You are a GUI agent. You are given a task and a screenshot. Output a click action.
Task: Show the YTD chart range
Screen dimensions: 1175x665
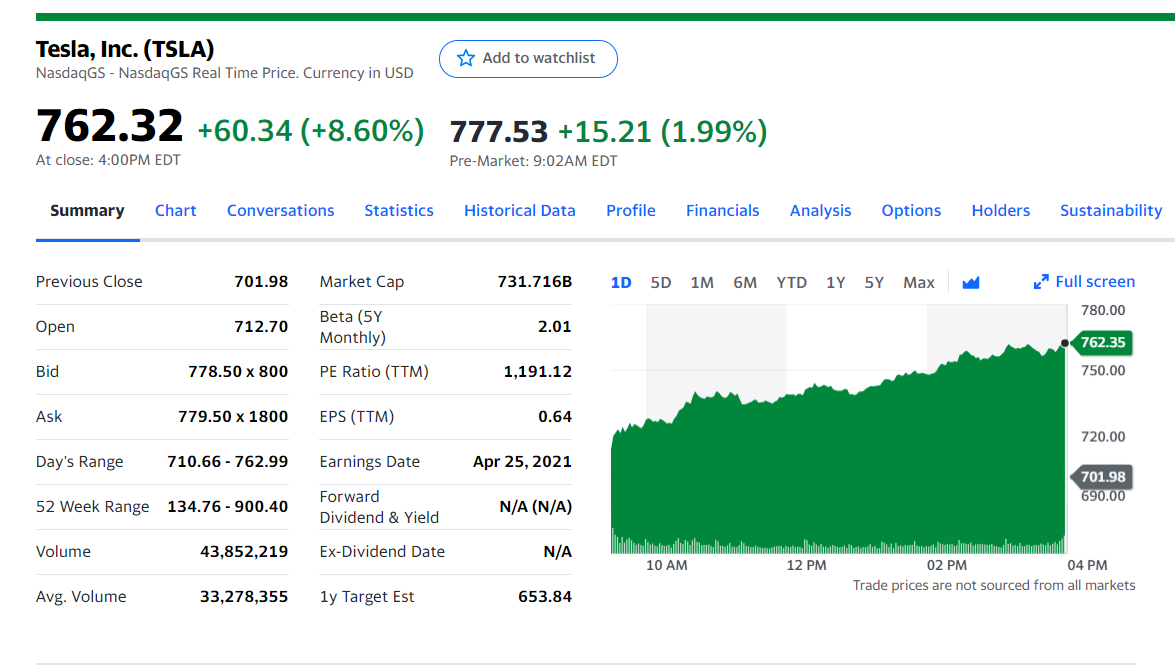click(x=791, y=283)
